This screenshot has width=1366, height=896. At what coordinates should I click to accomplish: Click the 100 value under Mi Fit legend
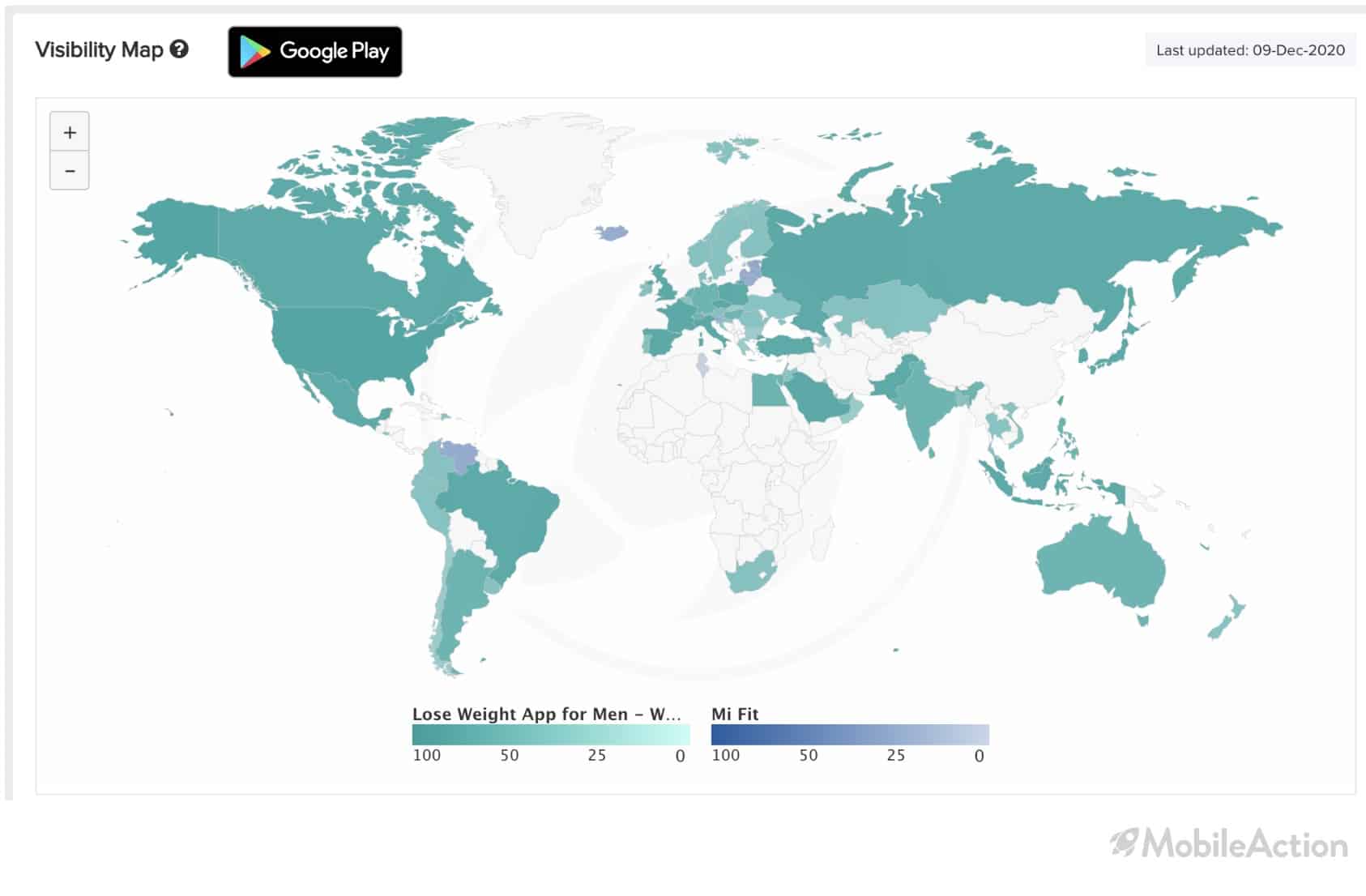(725, 755)
